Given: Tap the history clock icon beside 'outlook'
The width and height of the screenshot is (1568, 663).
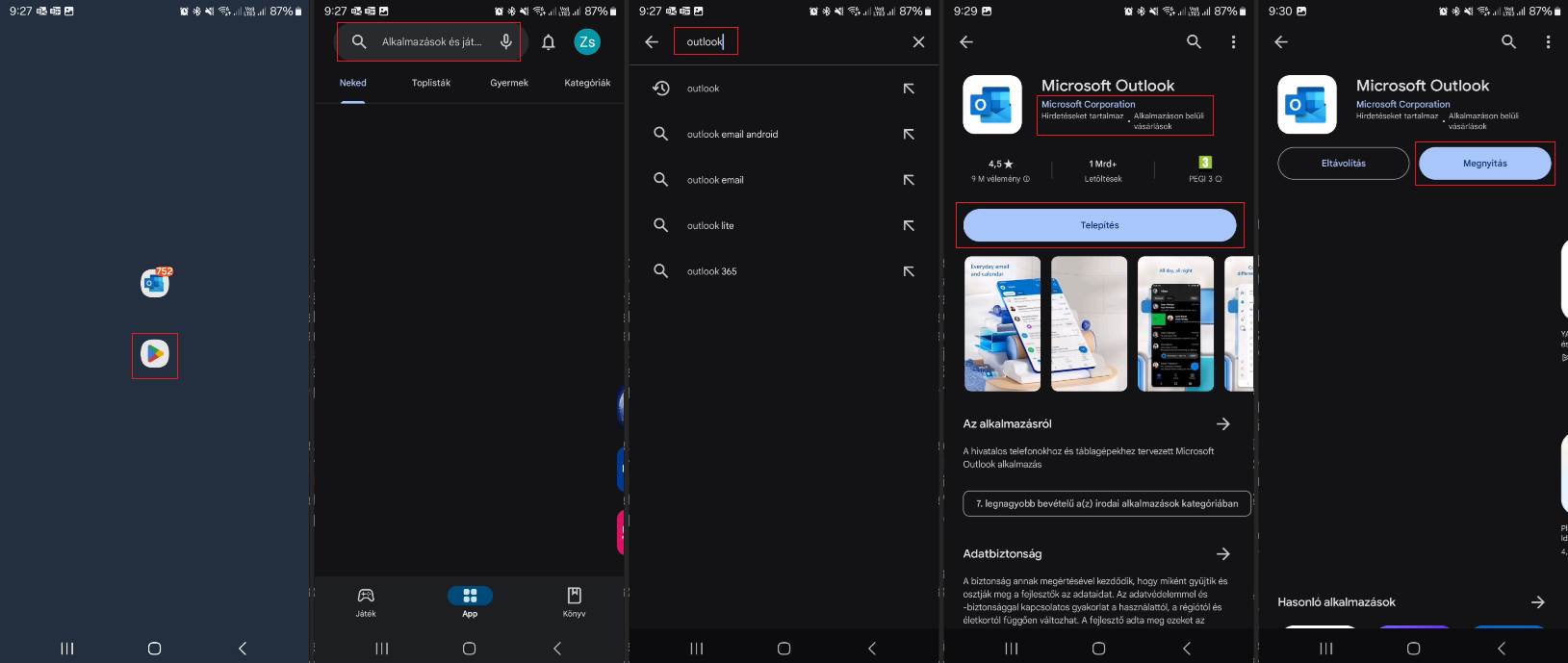Looking at the screenshot, I should click(x=661, y=89).
